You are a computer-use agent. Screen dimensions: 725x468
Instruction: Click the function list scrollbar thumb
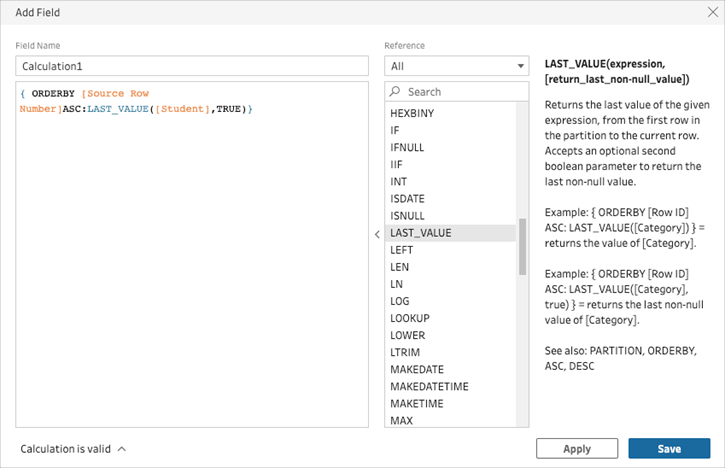click(x=522, y=246)
